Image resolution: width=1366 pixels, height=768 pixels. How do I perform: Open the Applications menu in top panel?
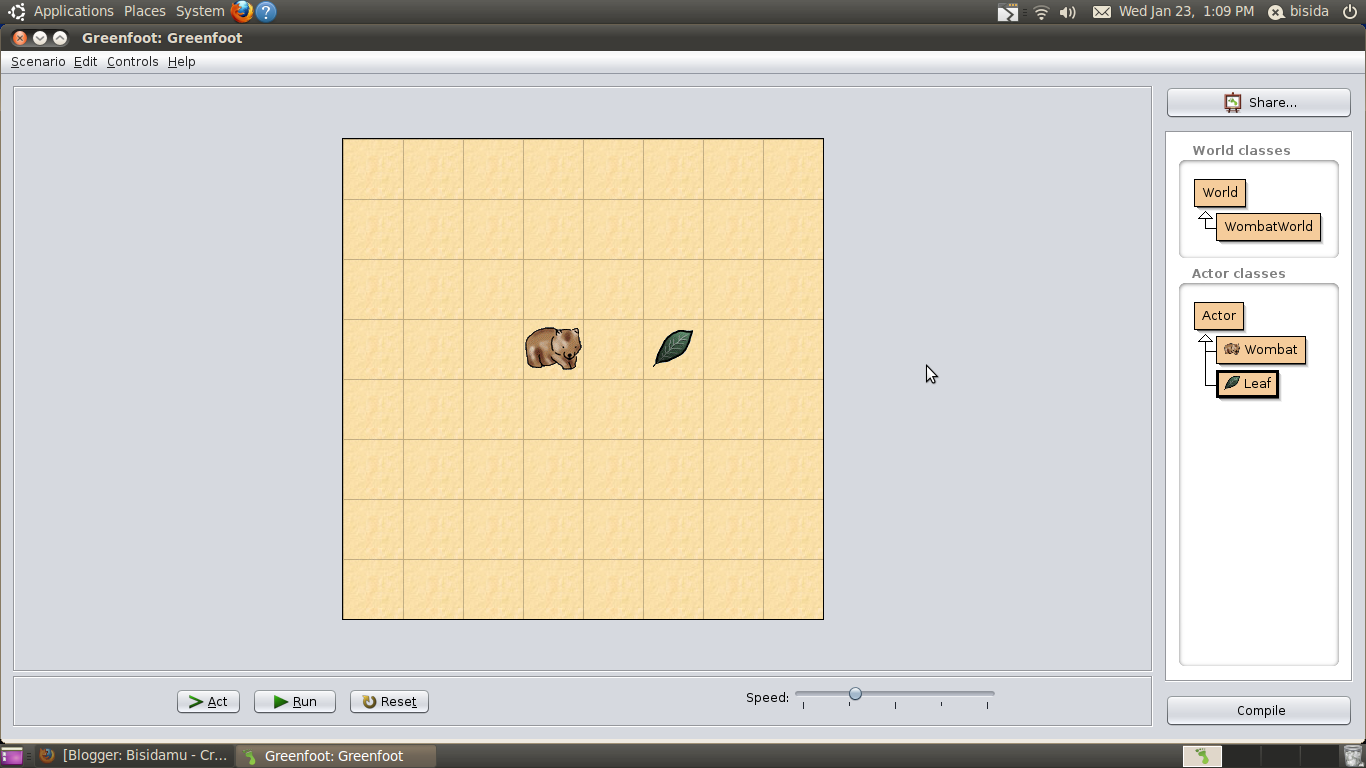(74, 11)
